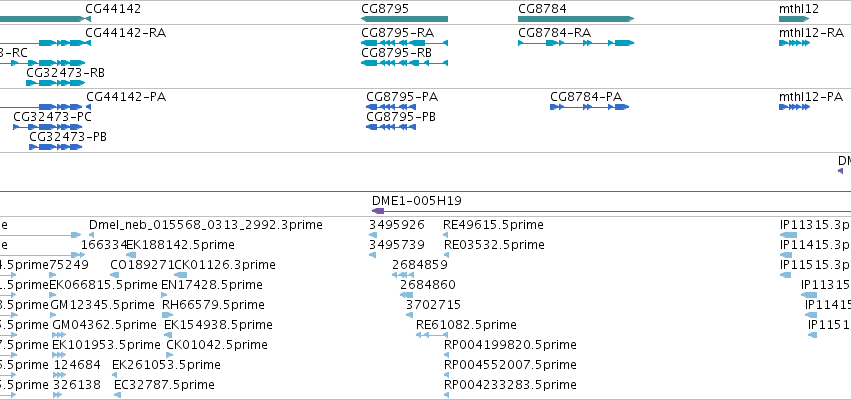Click the CG8784-RA transcript glyph
851x400 pixels.
point(576,43)
